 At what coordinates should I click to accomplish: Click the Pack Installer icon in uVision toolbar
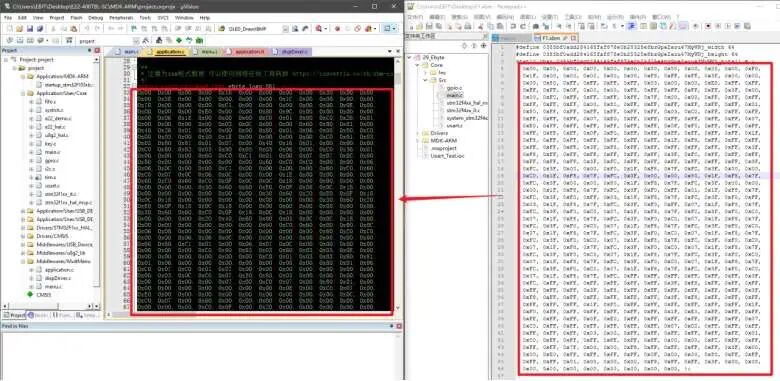point(198,40)
